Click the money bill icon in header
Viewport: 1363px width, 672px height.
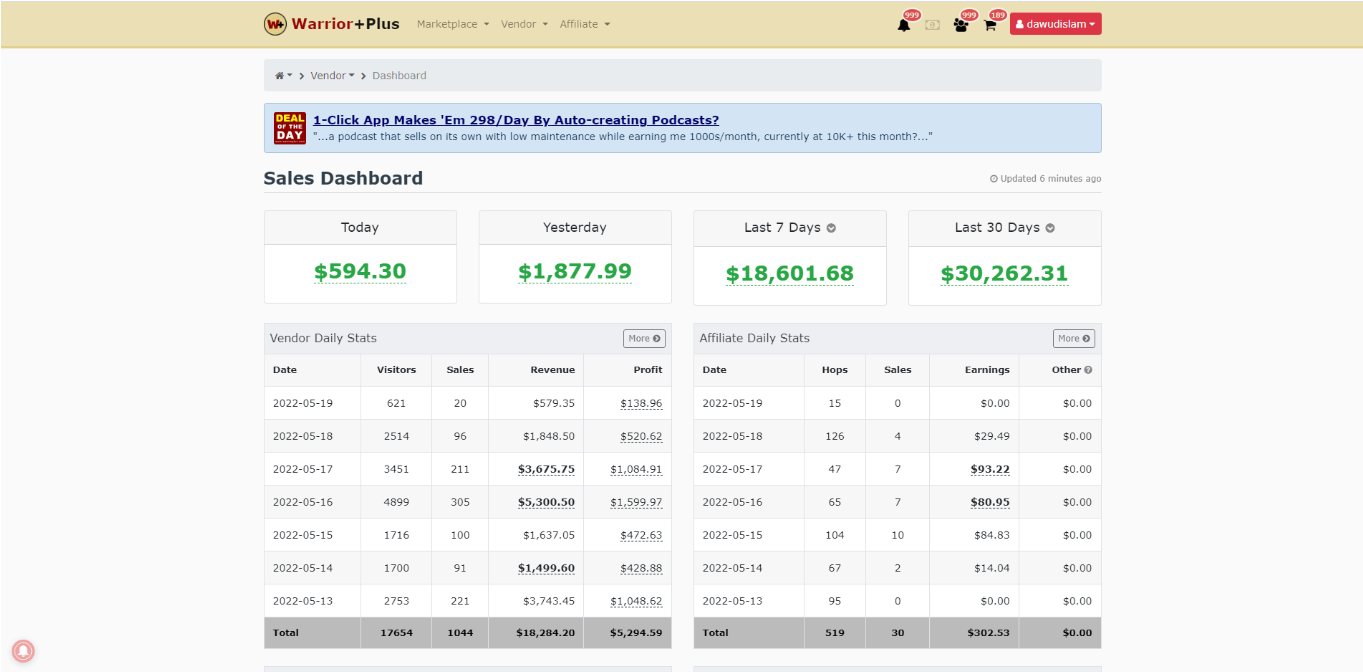tap(932, 25)
